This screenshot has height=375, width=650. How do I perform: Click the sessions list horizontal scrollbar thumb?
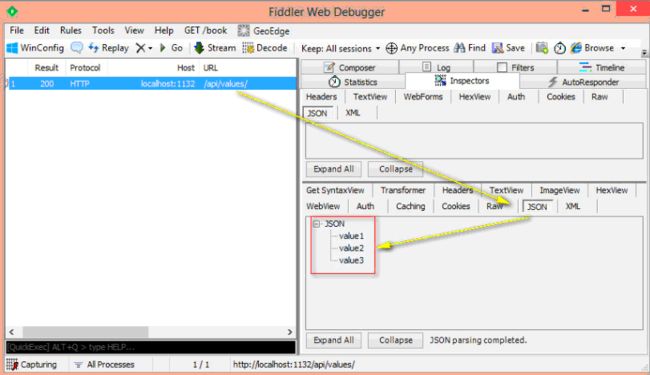click(x=85, y=331)
